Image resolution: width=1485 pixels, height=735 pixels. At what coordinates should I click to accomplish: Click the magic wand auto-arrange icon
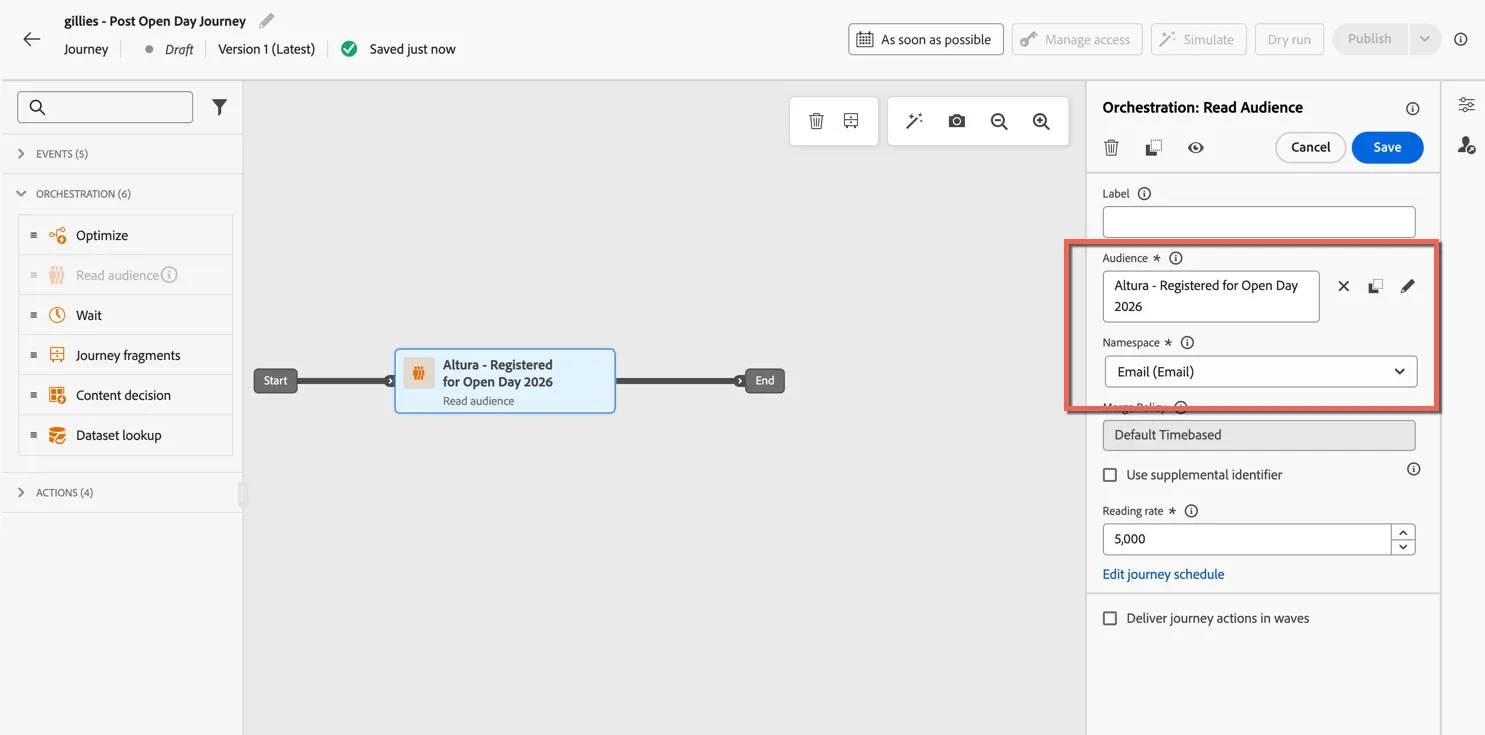914,121
